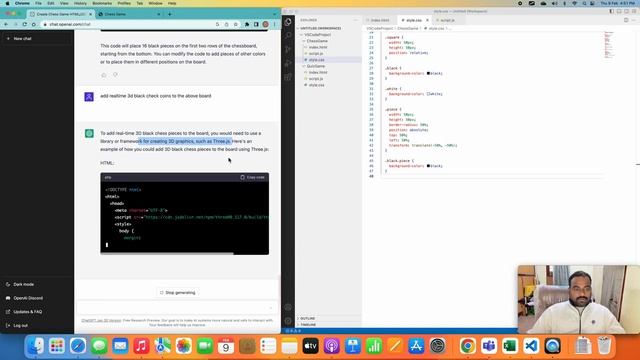
Task: Open Extensions view in VS Code activity bar
Action: pyautogui.click(x=288, y=77)
